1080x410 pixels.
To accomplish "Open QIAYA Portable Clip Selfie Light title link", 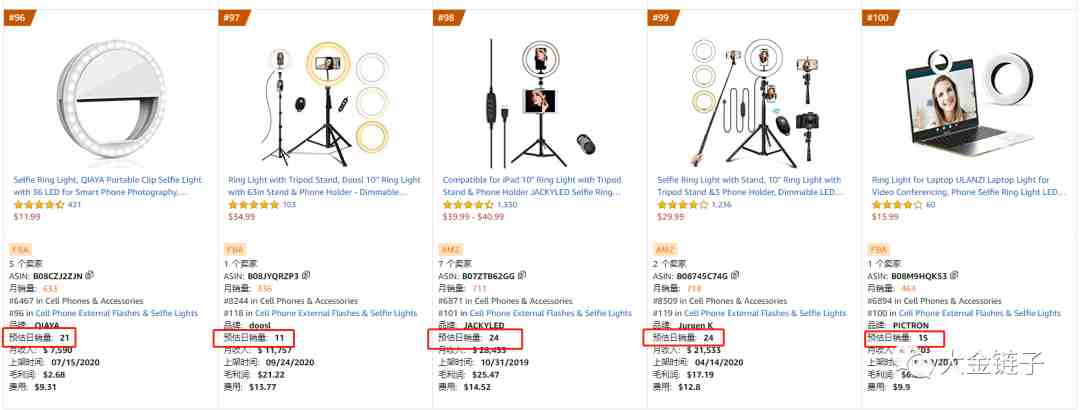I will tap(108, 186).
